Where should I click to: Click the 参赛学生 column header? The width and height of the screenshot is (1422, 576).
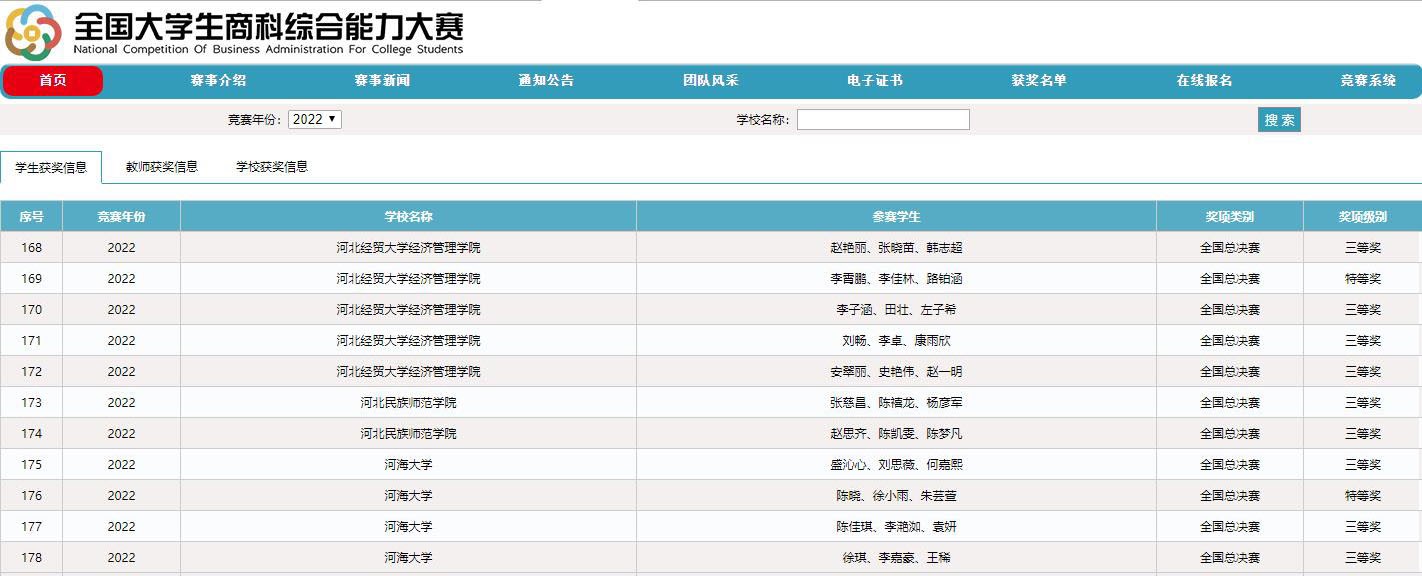coord(896,217)
